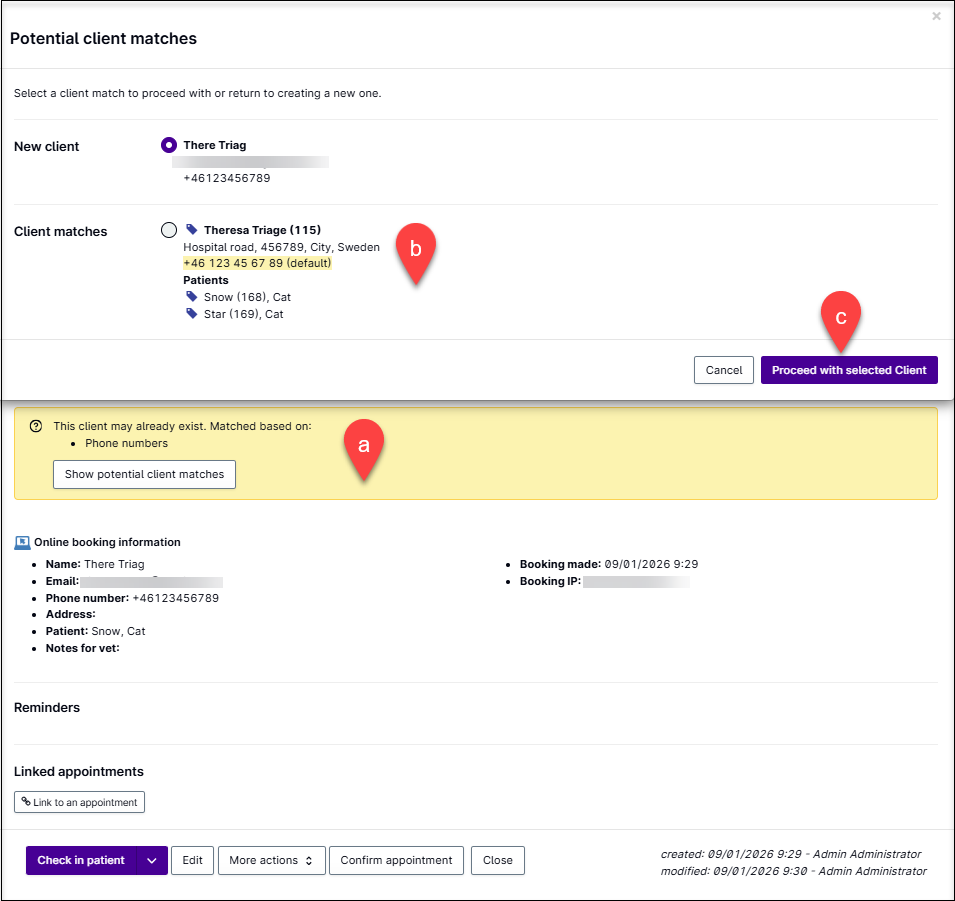Click the There Triag new client name

215,145
